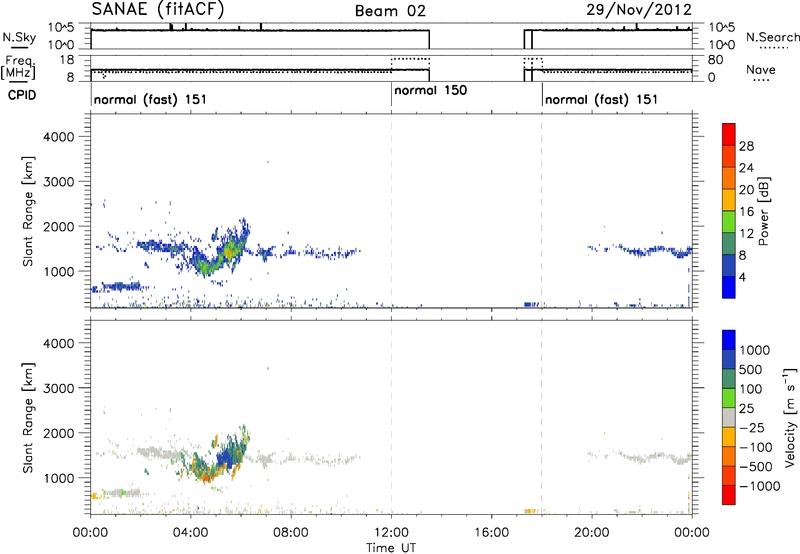
Task: Click the 3000 tick on the velocity panel
Action: pos(59,388)
